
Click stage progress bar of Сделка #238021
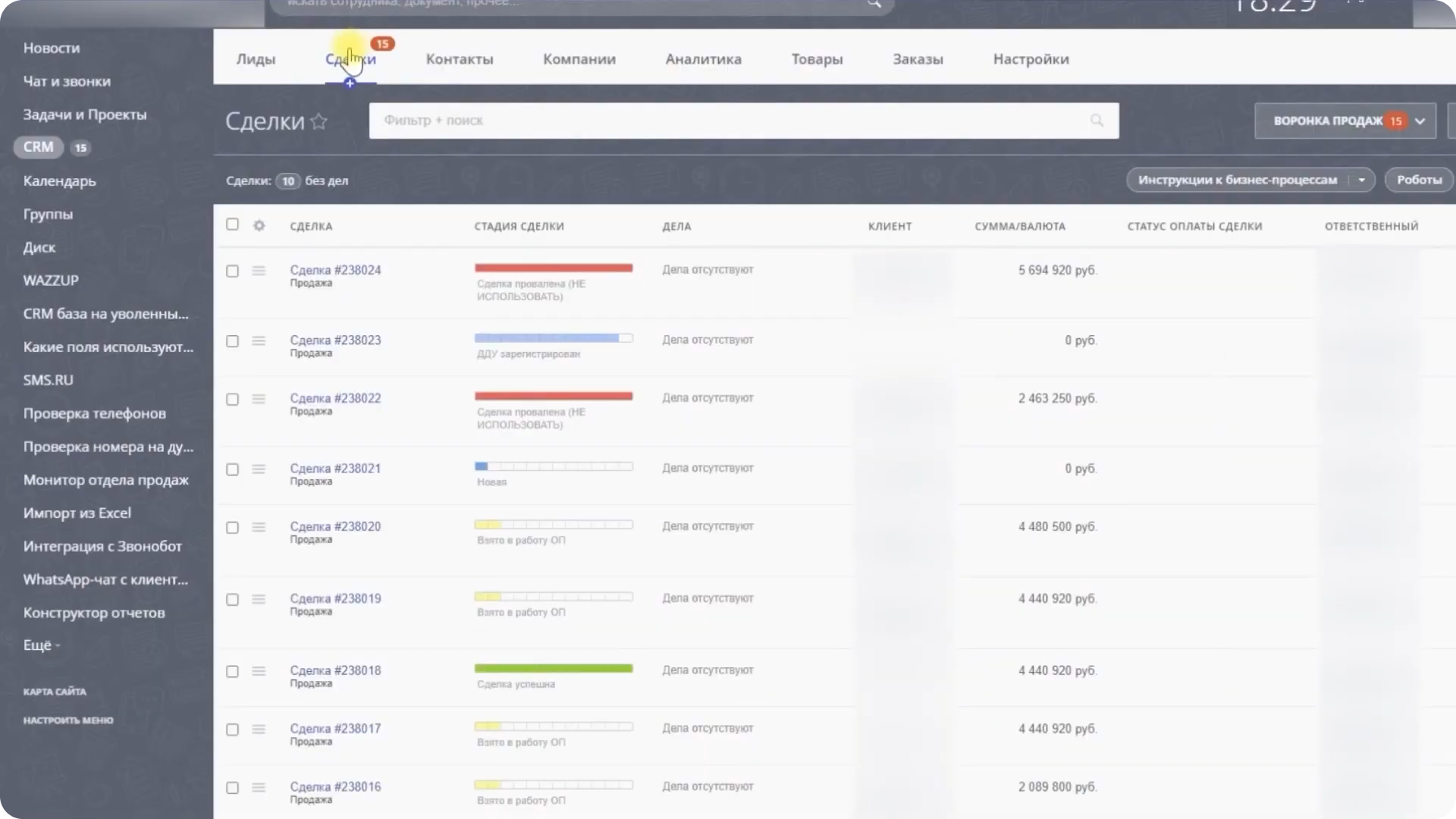click(554, 466)
